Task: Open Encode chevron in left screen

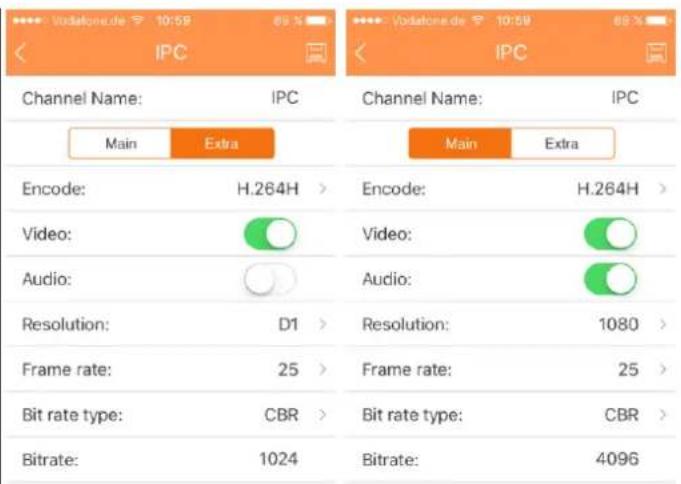Action: pyautogui.click(x=323, y=189)
